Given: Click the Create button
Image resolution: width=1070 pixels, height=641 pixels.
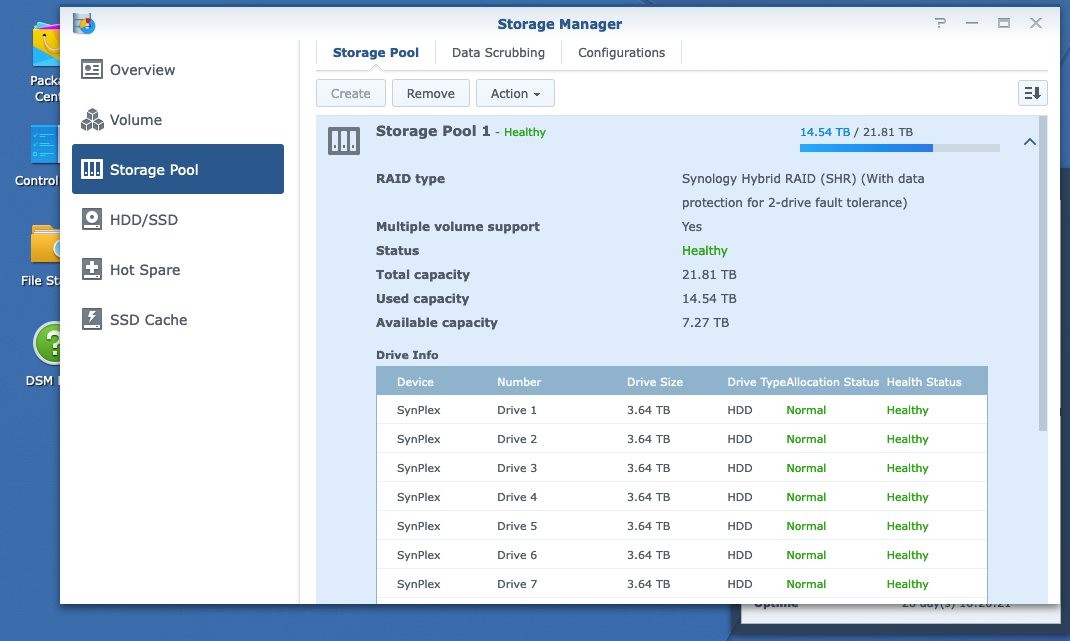Looking at the screenshot, I should coord(350,93).
